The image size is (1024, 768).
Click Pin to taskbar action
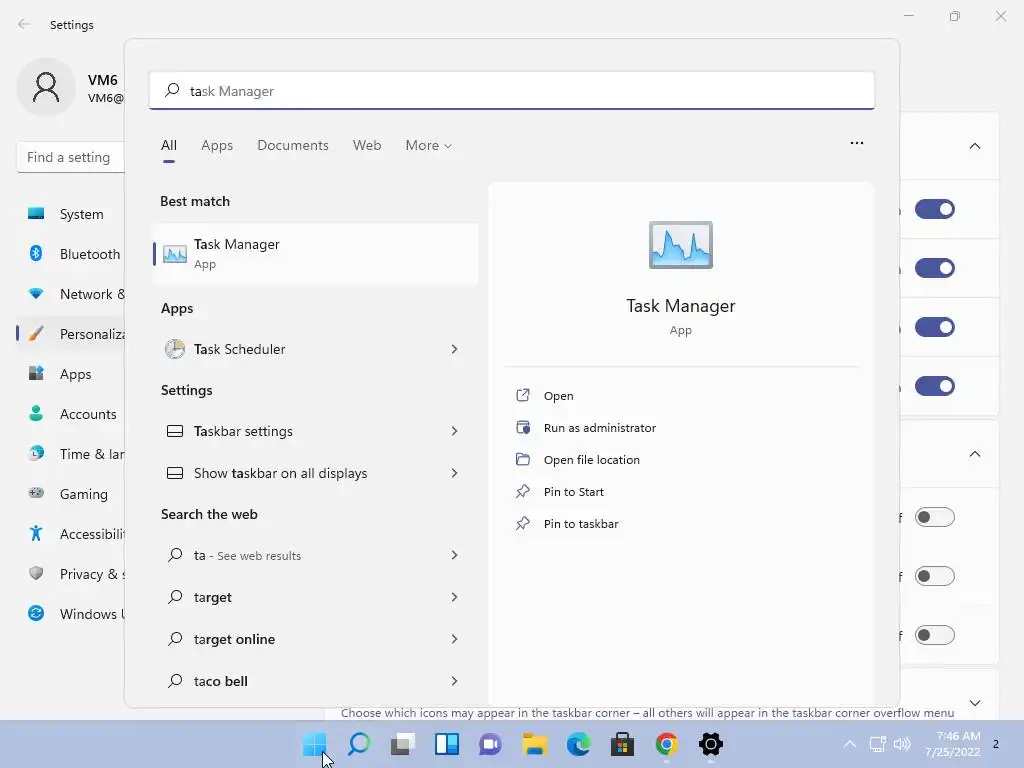pyautogui.click(x=581, y=524)
